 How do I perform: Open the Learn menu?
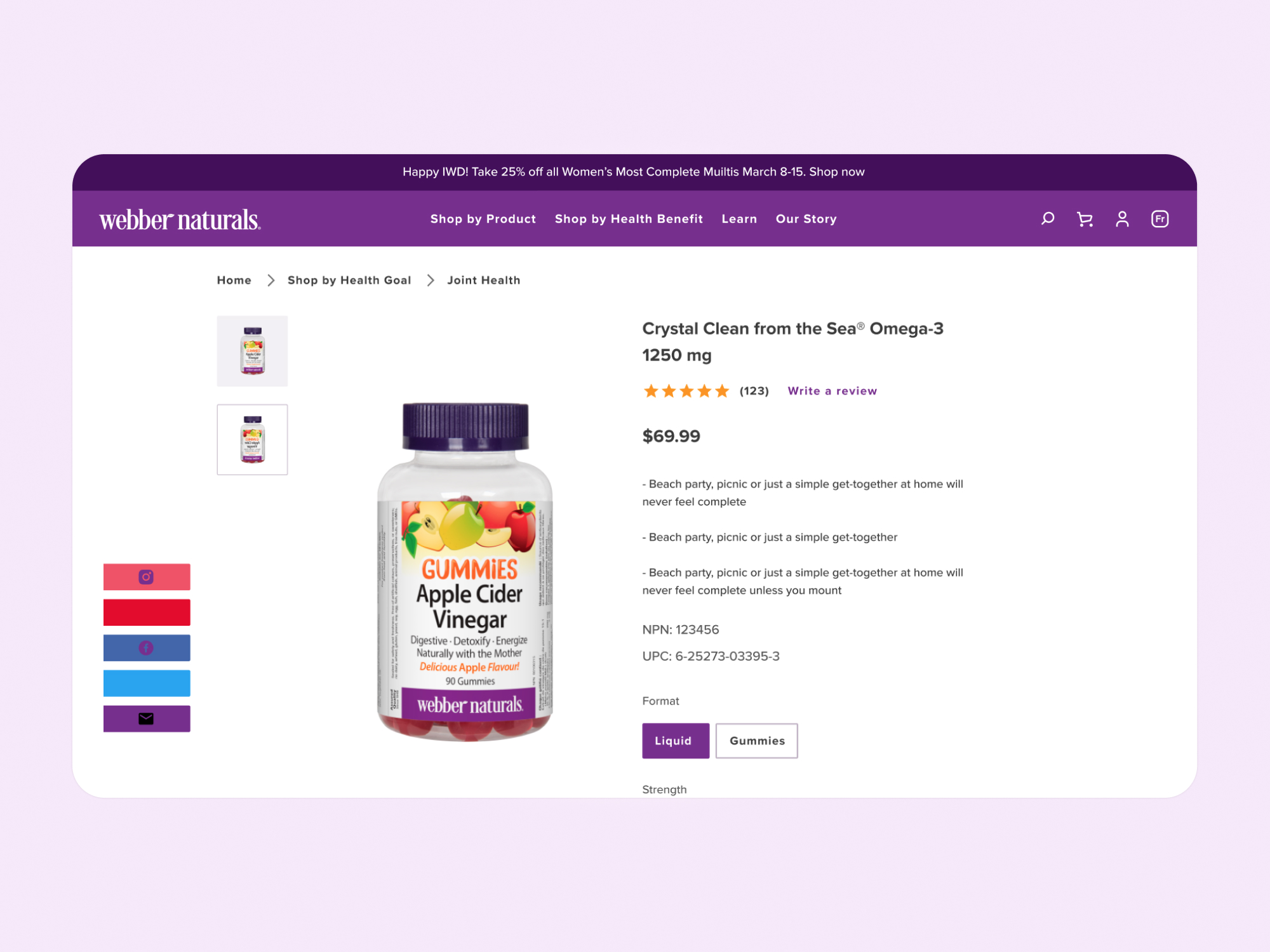click(739, 219)
